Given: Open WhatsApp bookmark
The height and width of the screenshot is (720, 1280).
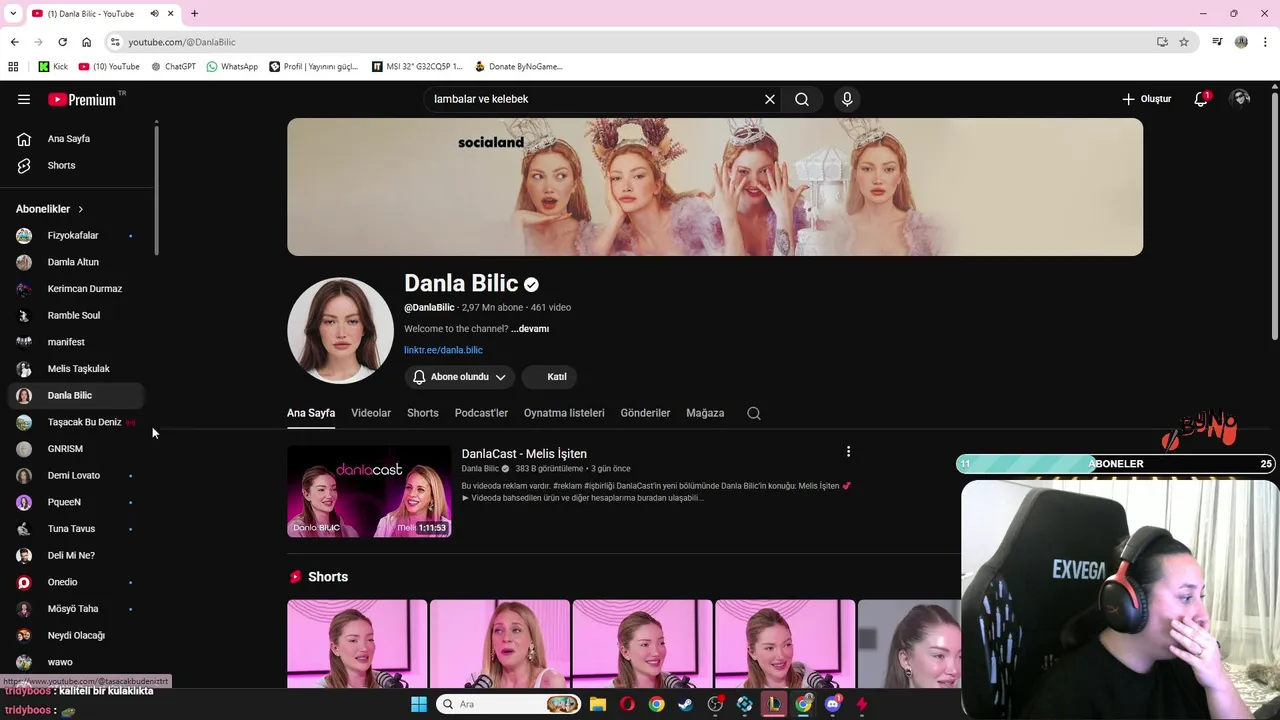Looking at the screenshot, I should 232,67.
